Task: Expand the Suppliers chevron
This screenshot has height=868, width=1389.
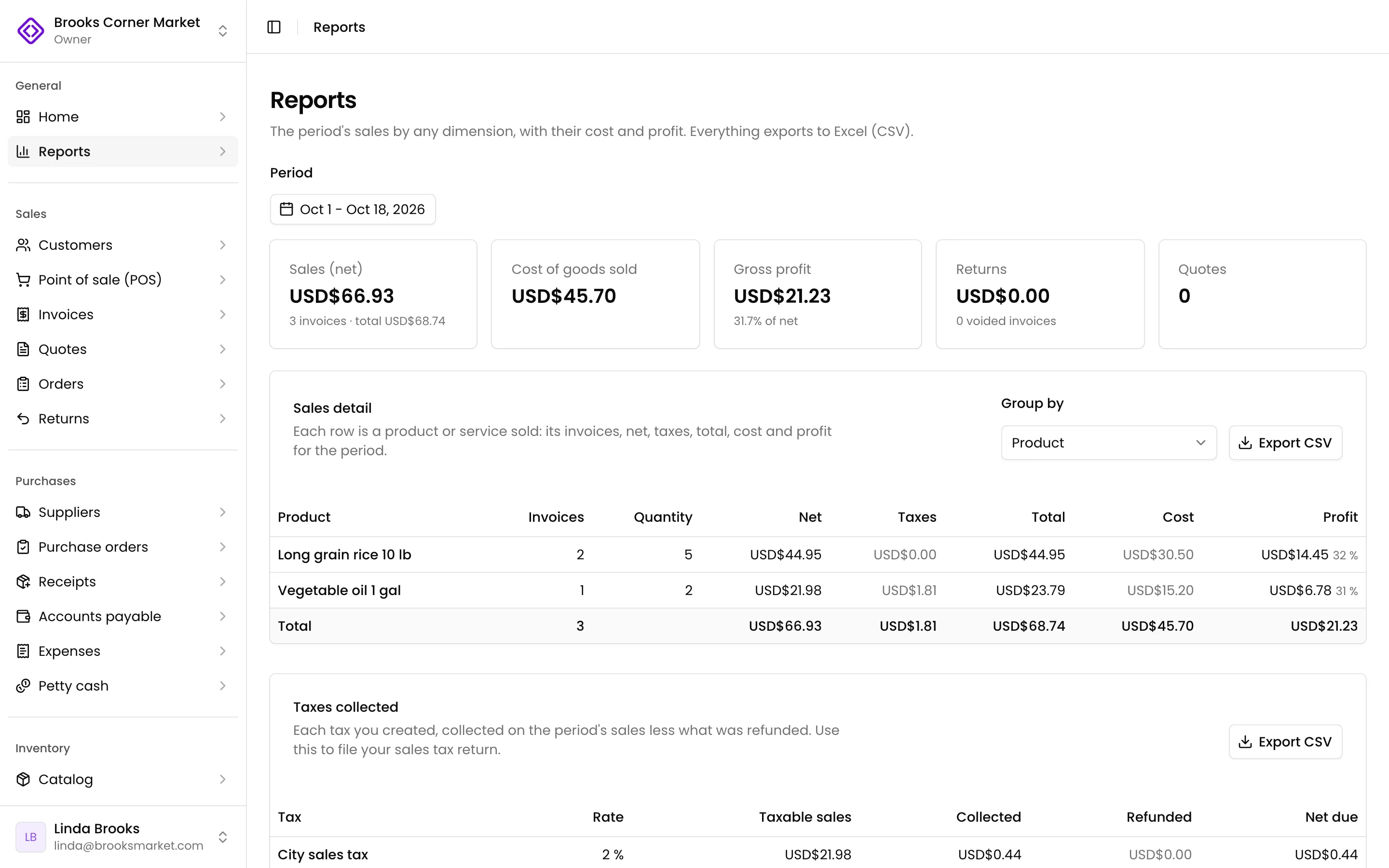Action: 223,512
